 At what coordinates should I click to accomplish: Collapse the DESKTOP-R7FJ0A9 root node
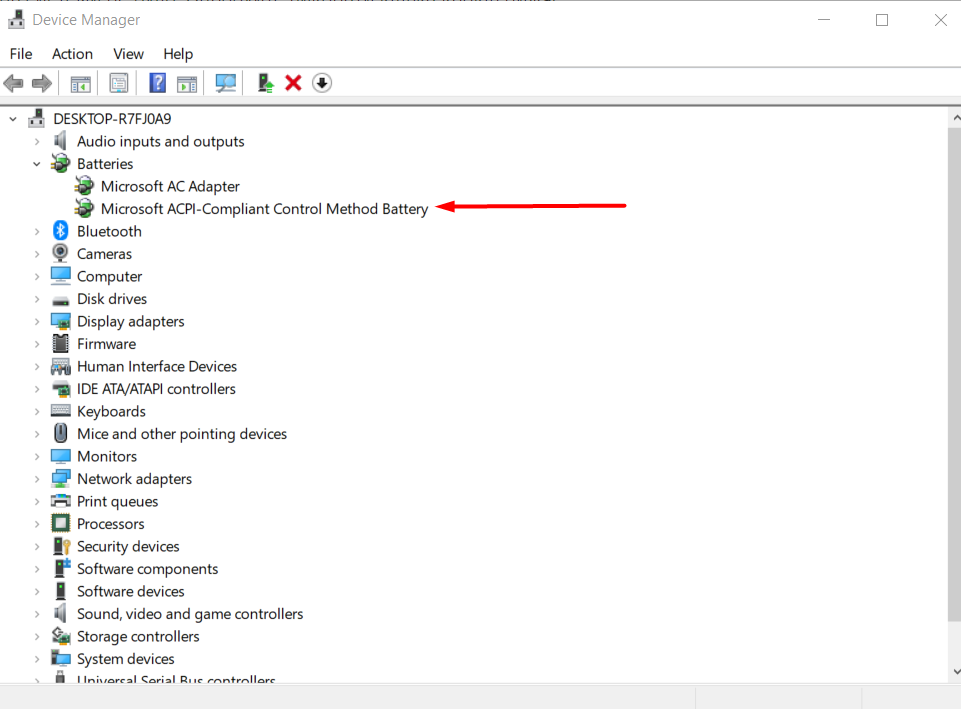14,119
